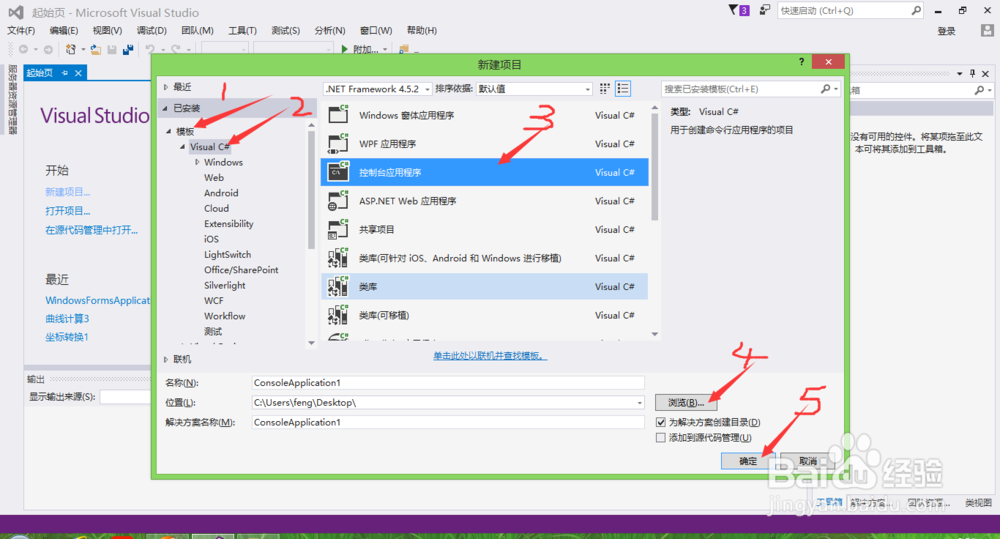This screenshot has height=539, width=1000.
Task: Collapse the 已安装 node
Action: (165, 108)
